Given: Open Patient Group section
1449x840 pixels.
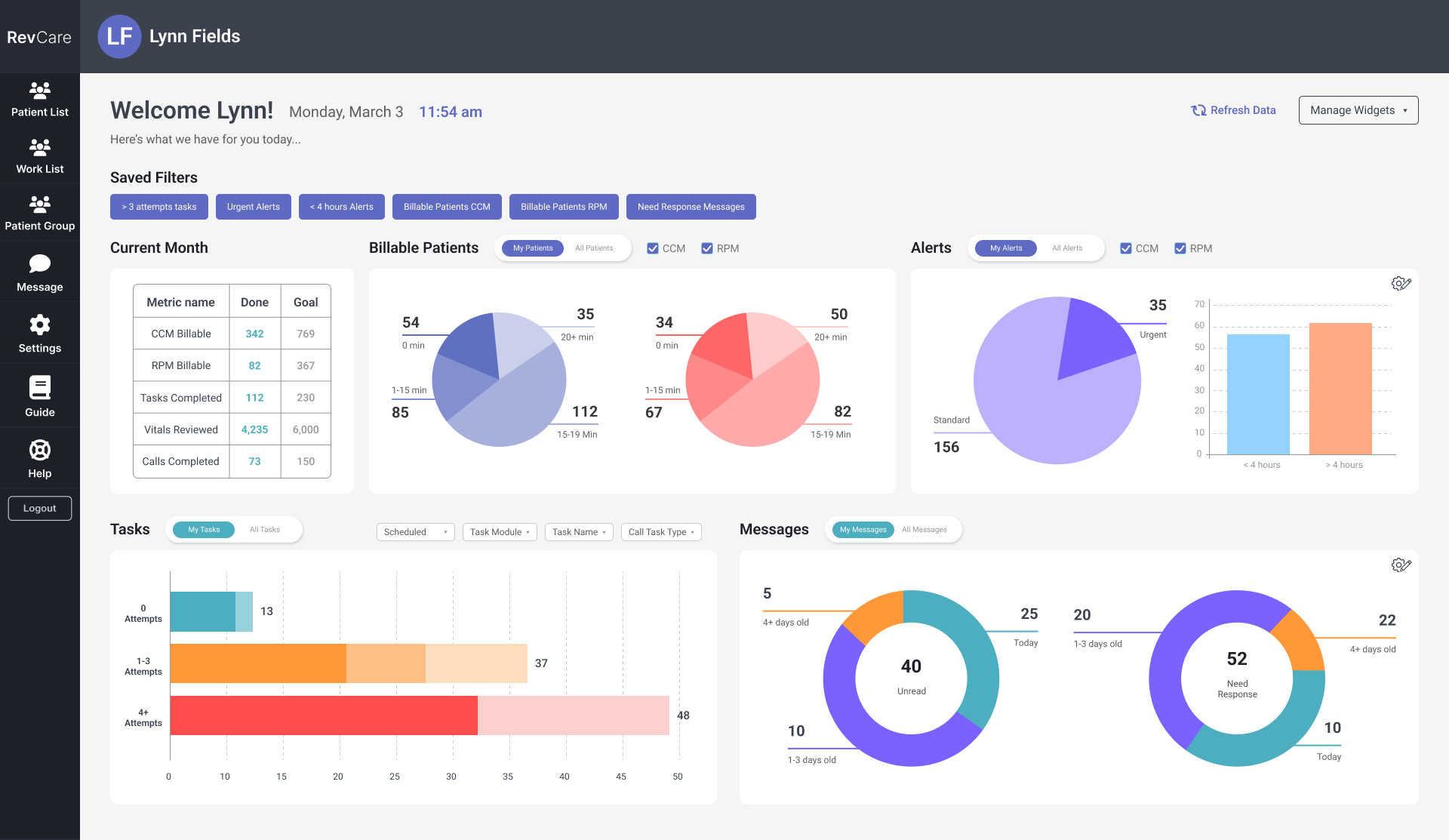Looking at the screenshot, I should (39, 214).
